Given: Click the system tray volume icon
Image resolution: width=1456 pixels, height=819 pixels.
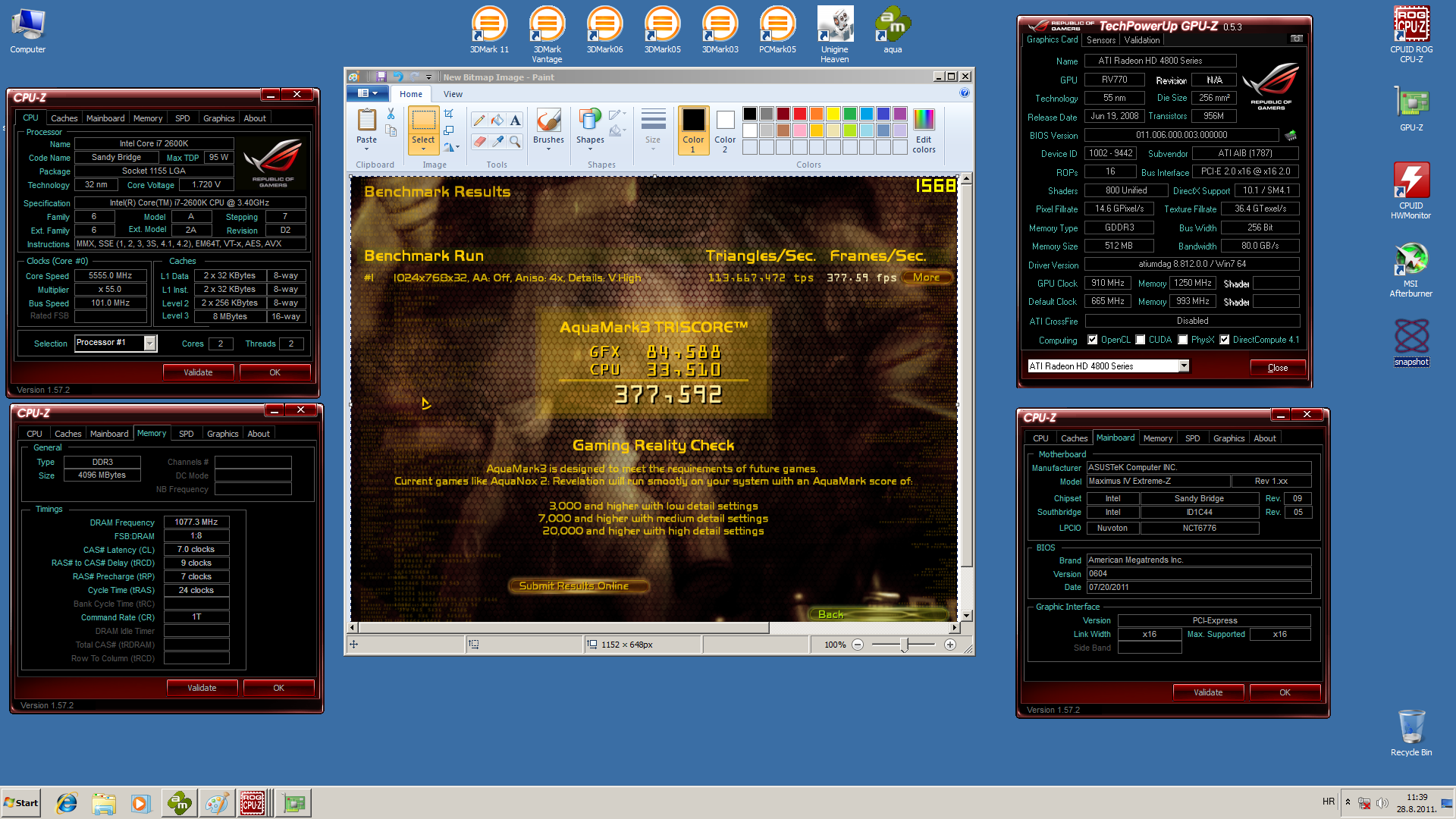Looking at the screenshot, I should tap(1382, 803).
